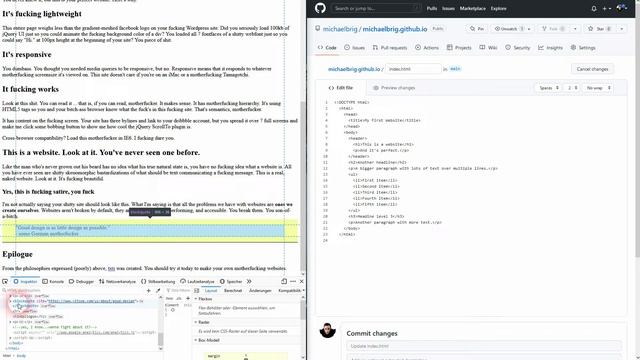Edit the index.html filename field
640x360 pixels.
pyautogui.click(x=413, y=69)
